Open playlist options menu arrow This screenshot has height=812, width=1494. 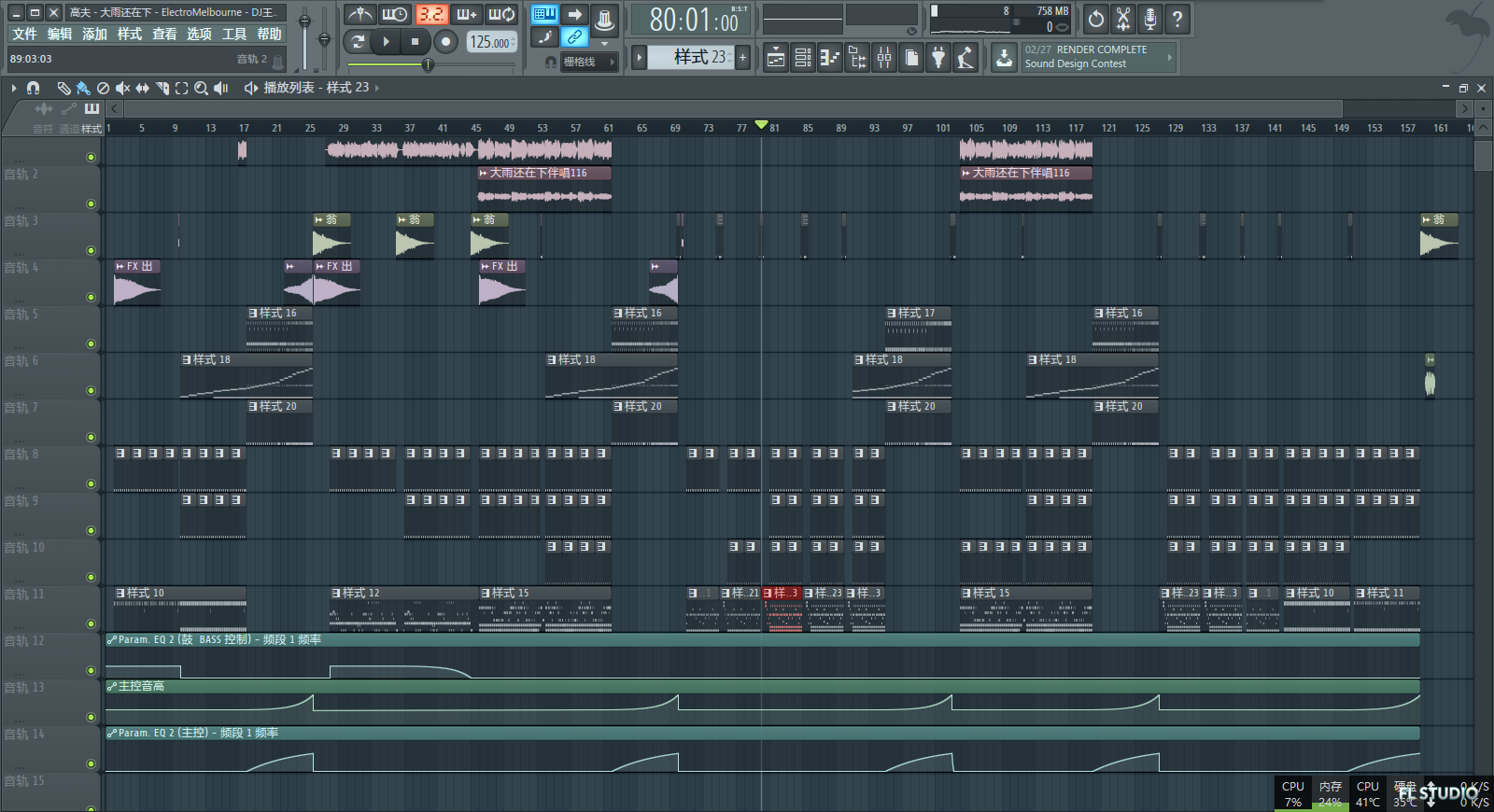[x=14, y=88]
